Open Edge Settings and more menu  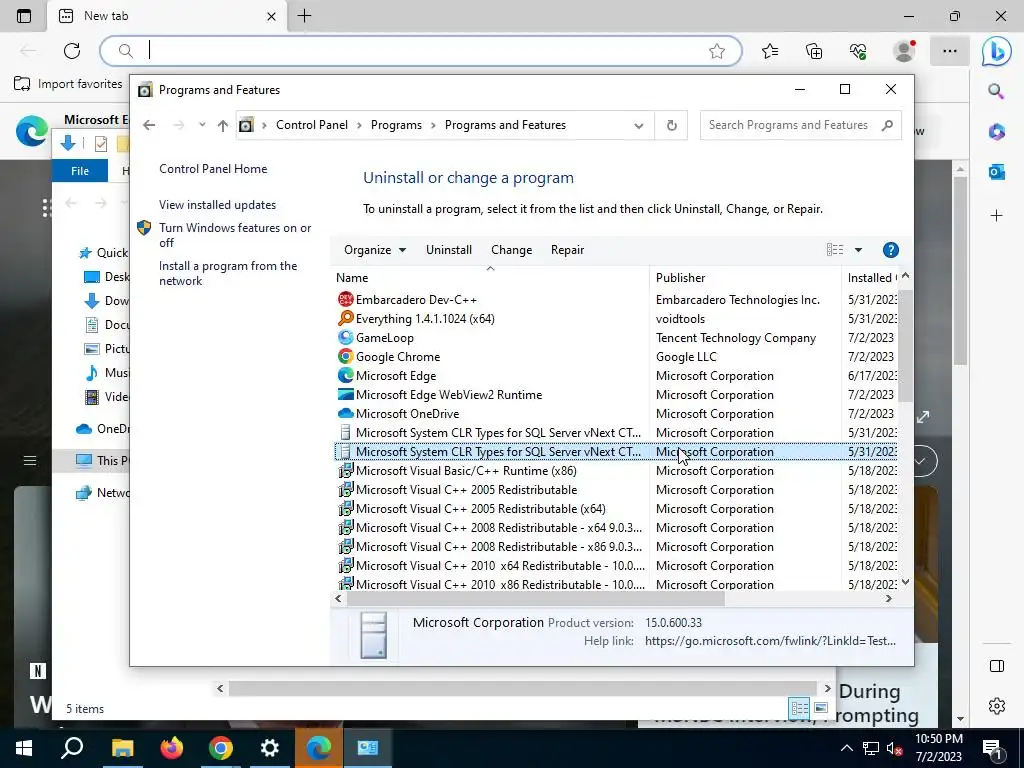(x=950, y=51)
